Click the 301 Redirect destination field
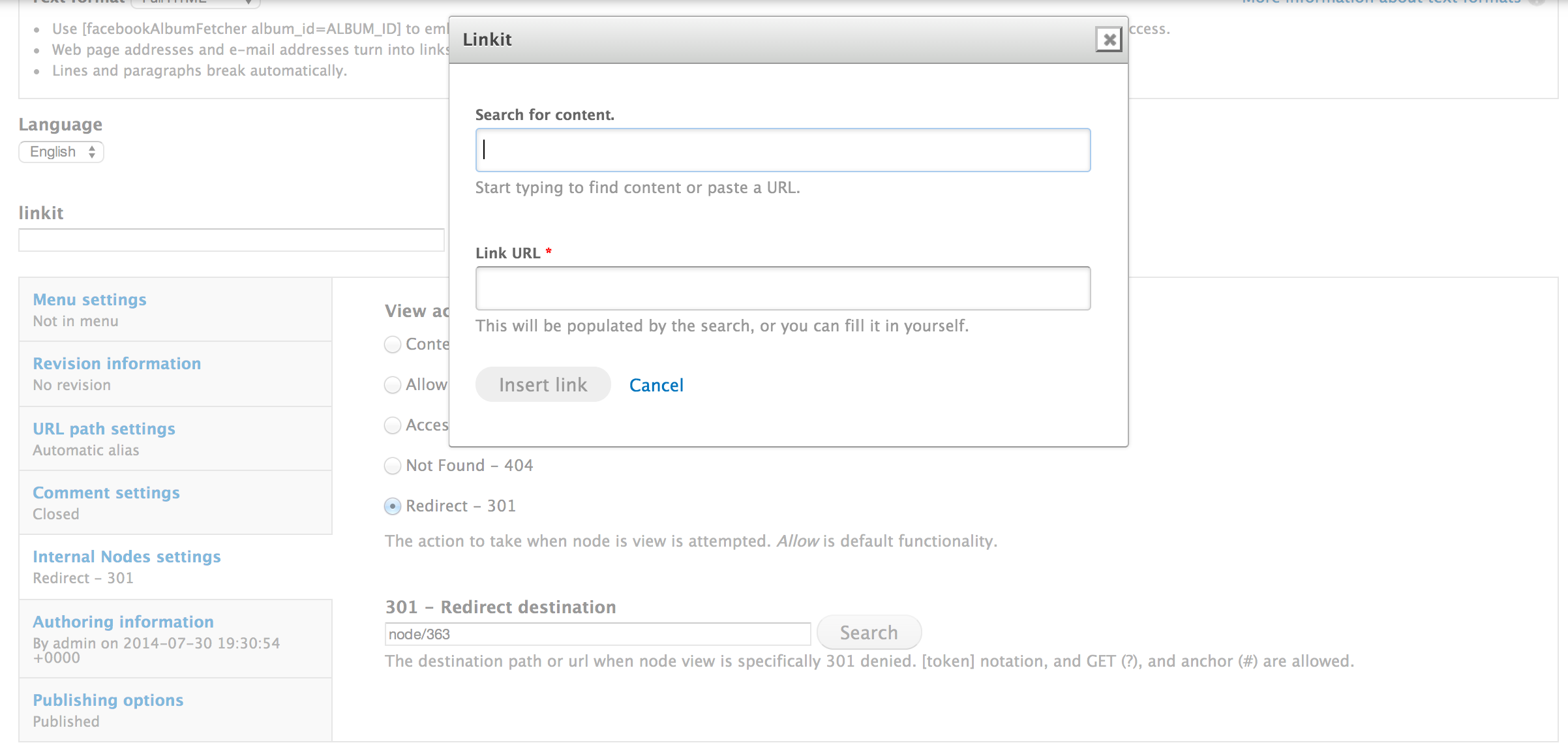The width and height of the screenshot is (1568, 745). pyautogui.click(x=597, y=634)
